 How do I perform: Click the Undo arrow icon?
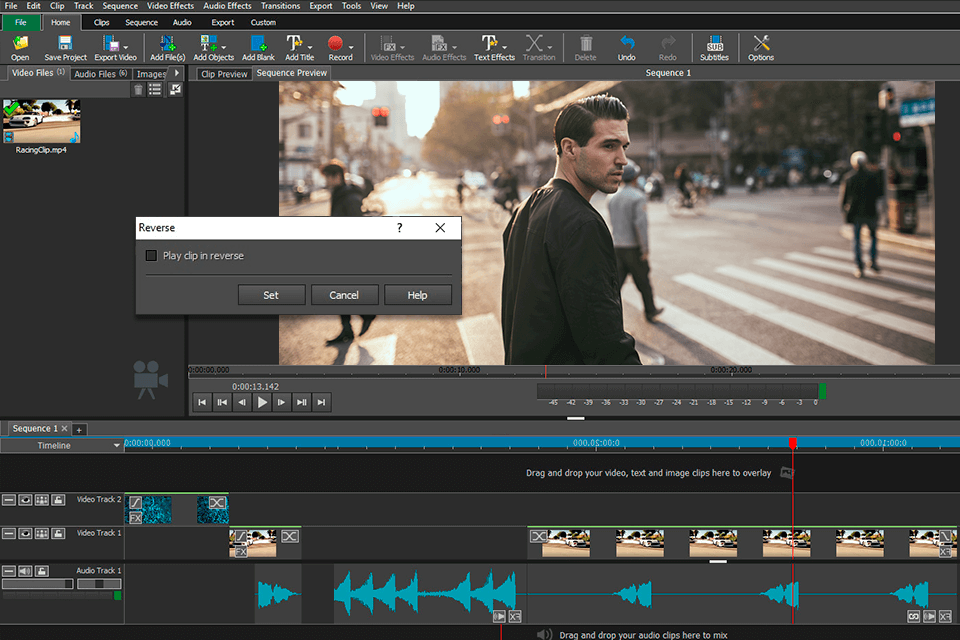pyautogui.click(x=627, y=44)
